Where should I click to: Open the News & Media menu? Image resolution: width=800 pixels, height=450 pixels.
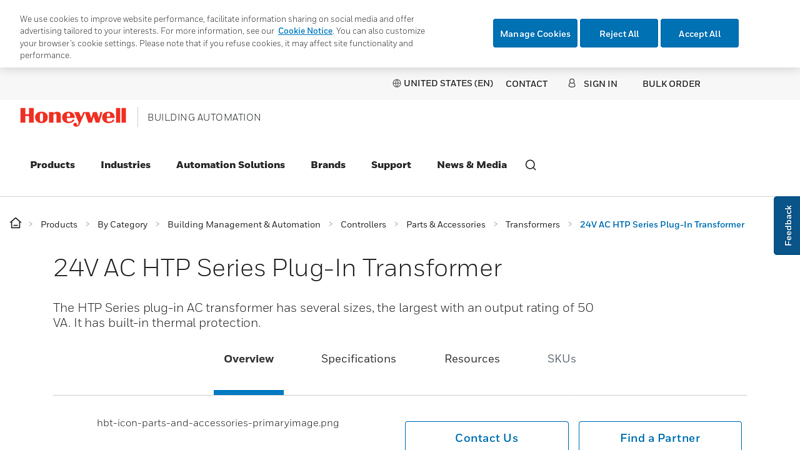472,165
